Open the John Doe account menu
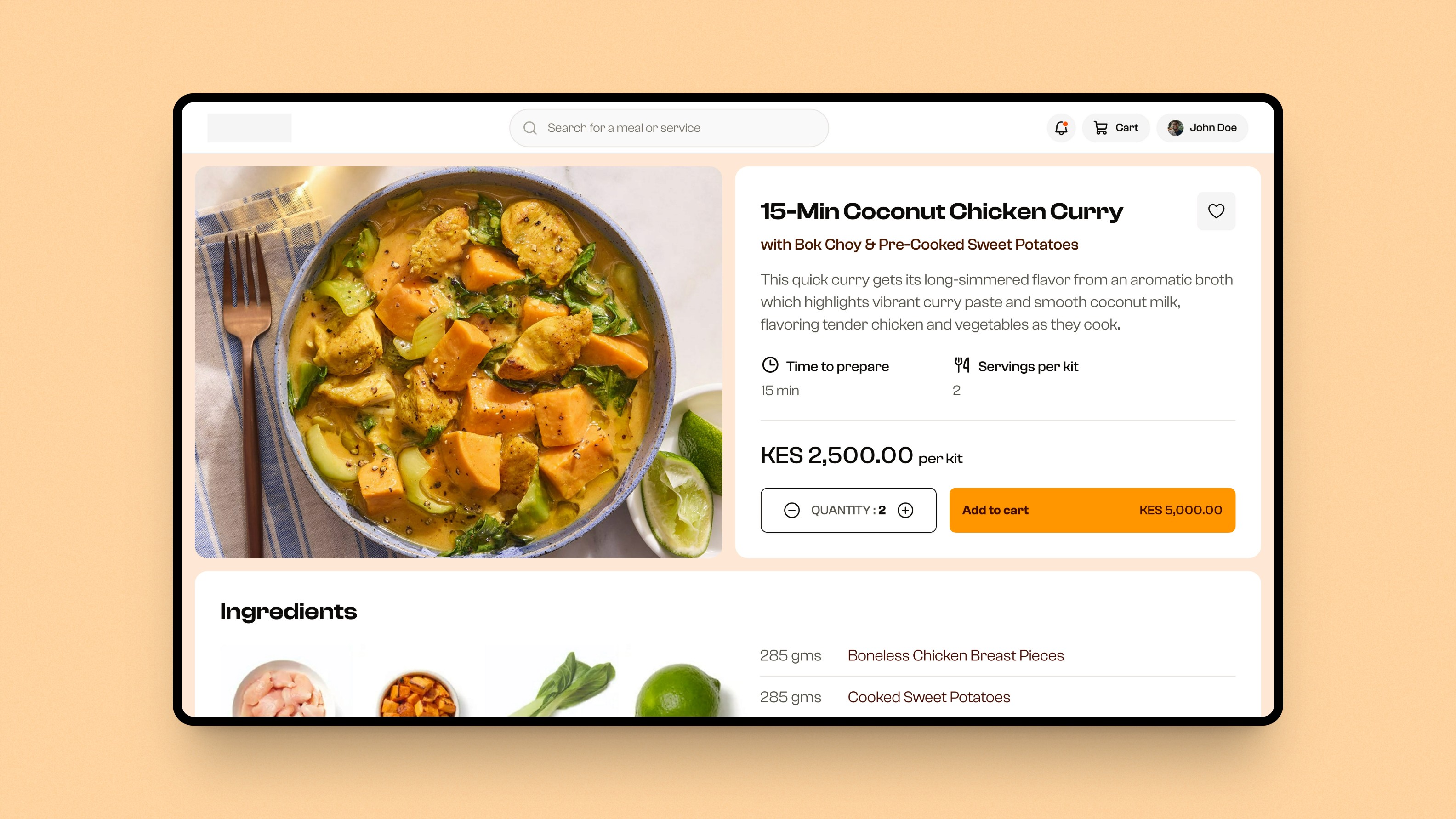 [1202, 128]
